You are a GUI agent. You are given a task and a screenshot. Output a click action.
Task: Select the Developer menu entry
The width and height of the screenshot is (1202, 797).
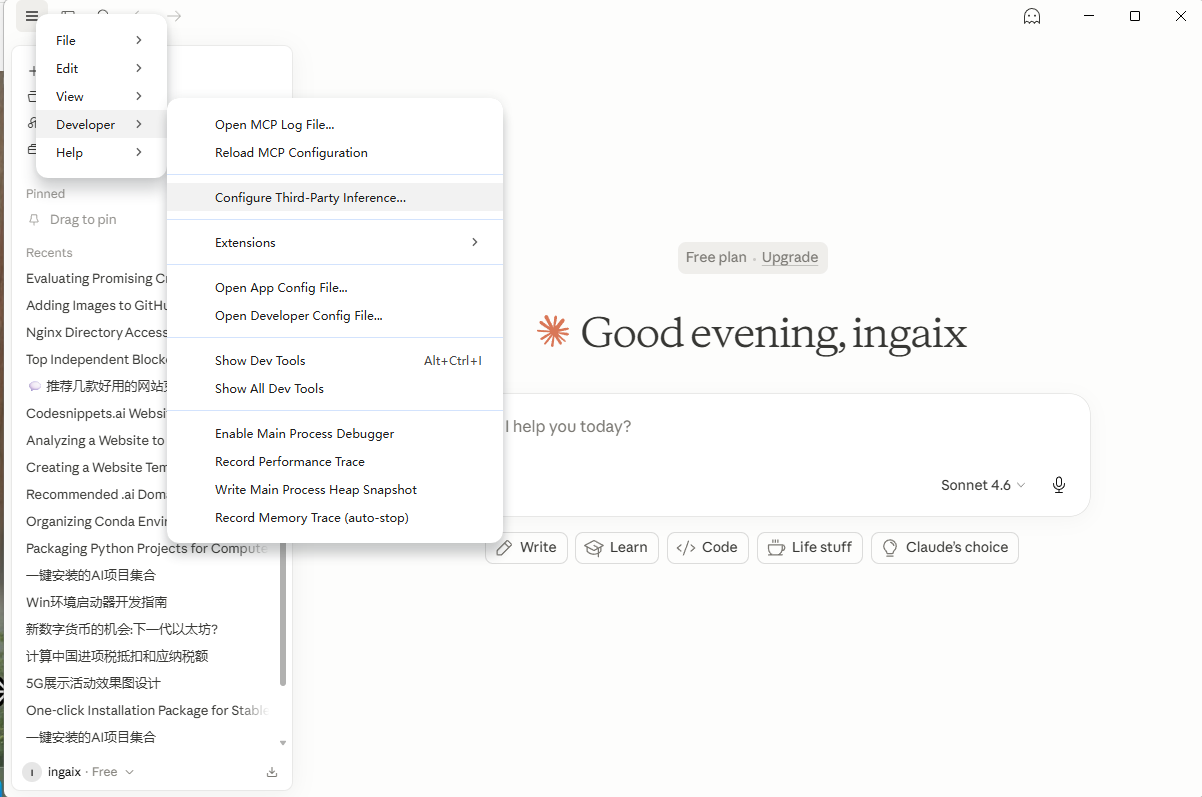pos(101,124)
